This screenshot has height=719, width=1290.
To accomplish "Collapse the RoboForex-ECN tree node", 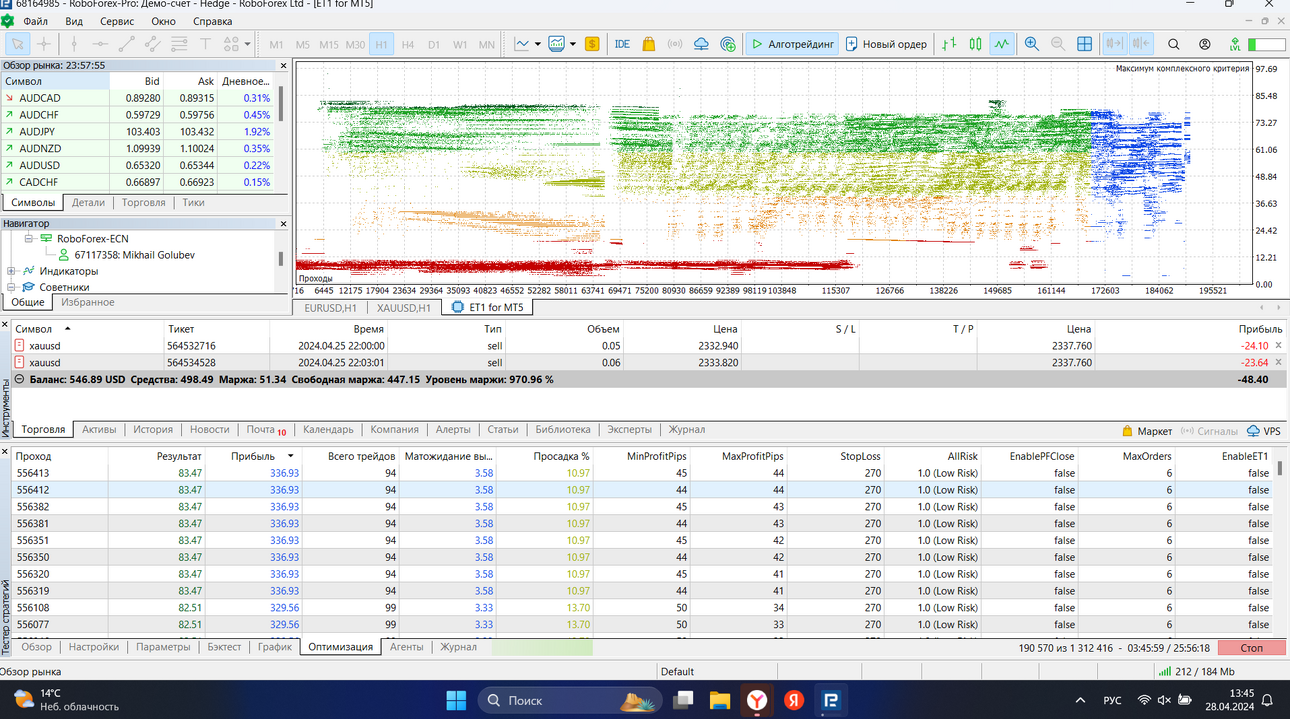I will 29,239.
